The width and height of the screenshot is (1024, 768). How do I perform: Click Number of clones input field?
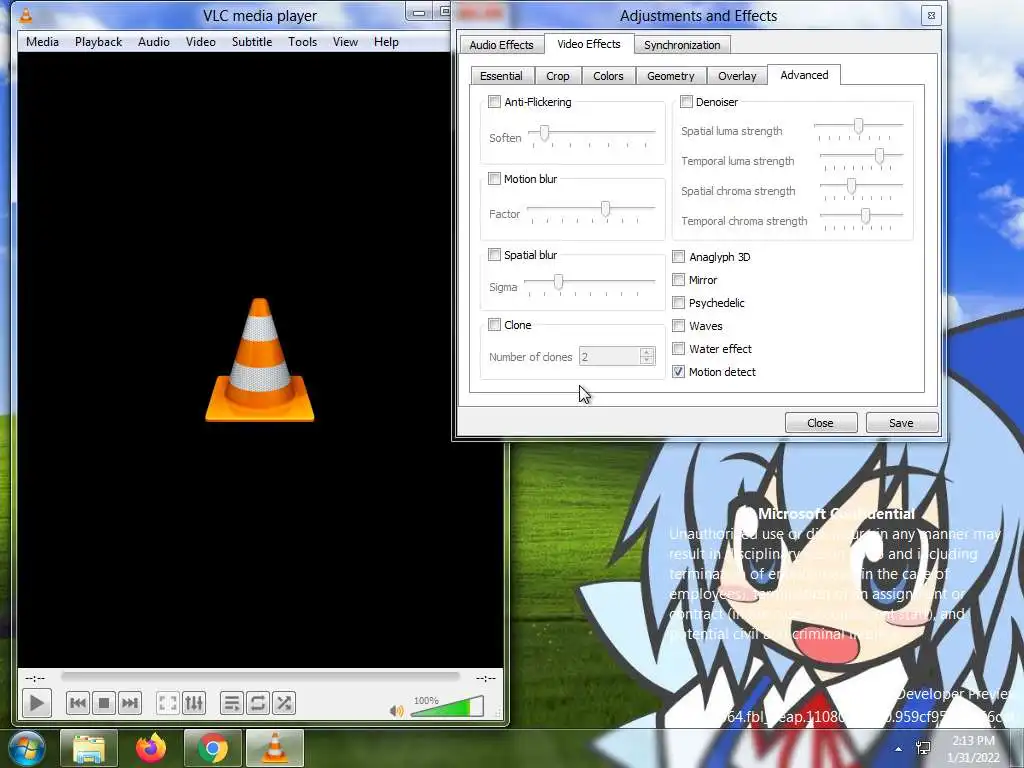click(x=609, y=357)
